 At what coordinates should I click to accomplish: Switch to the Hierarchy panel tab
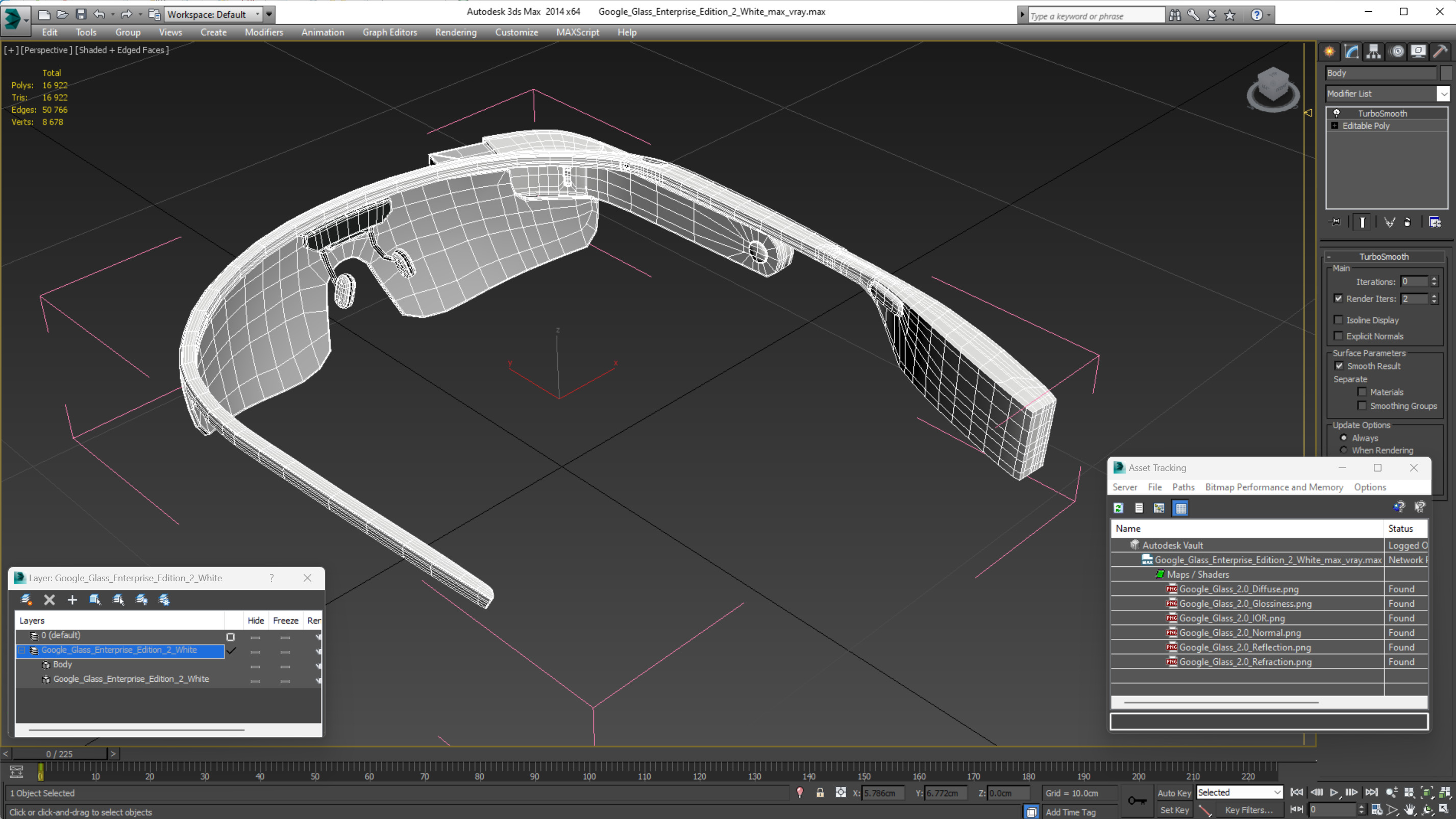coord(1373,52)
